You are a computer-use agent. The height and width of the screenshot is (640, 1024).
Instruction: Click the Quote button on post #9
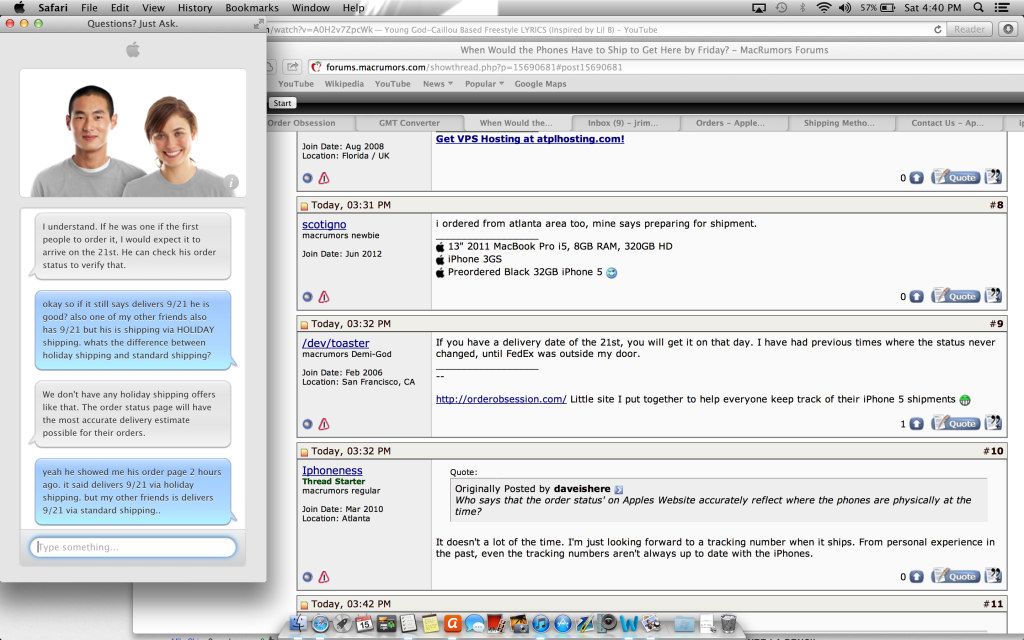(x=955, y=423)
